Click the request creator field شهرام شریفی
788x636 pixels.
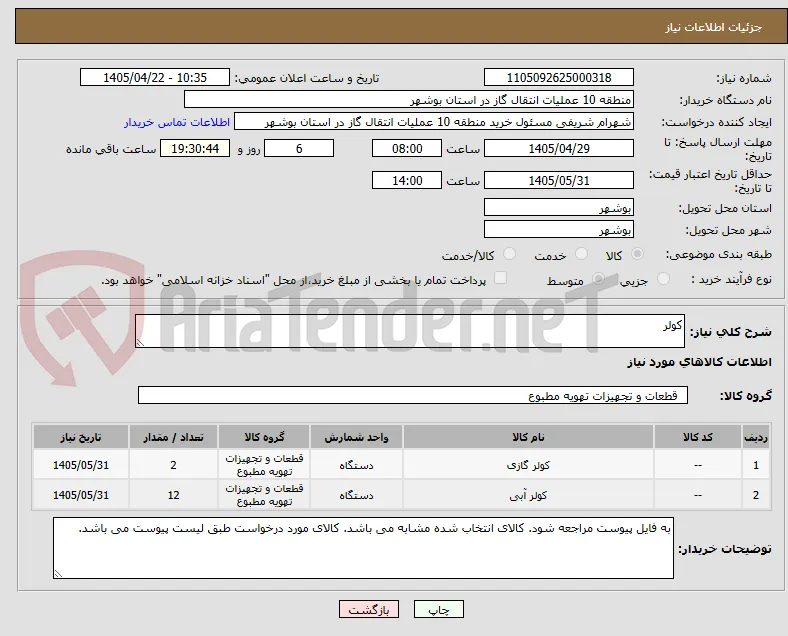point(434,122)
